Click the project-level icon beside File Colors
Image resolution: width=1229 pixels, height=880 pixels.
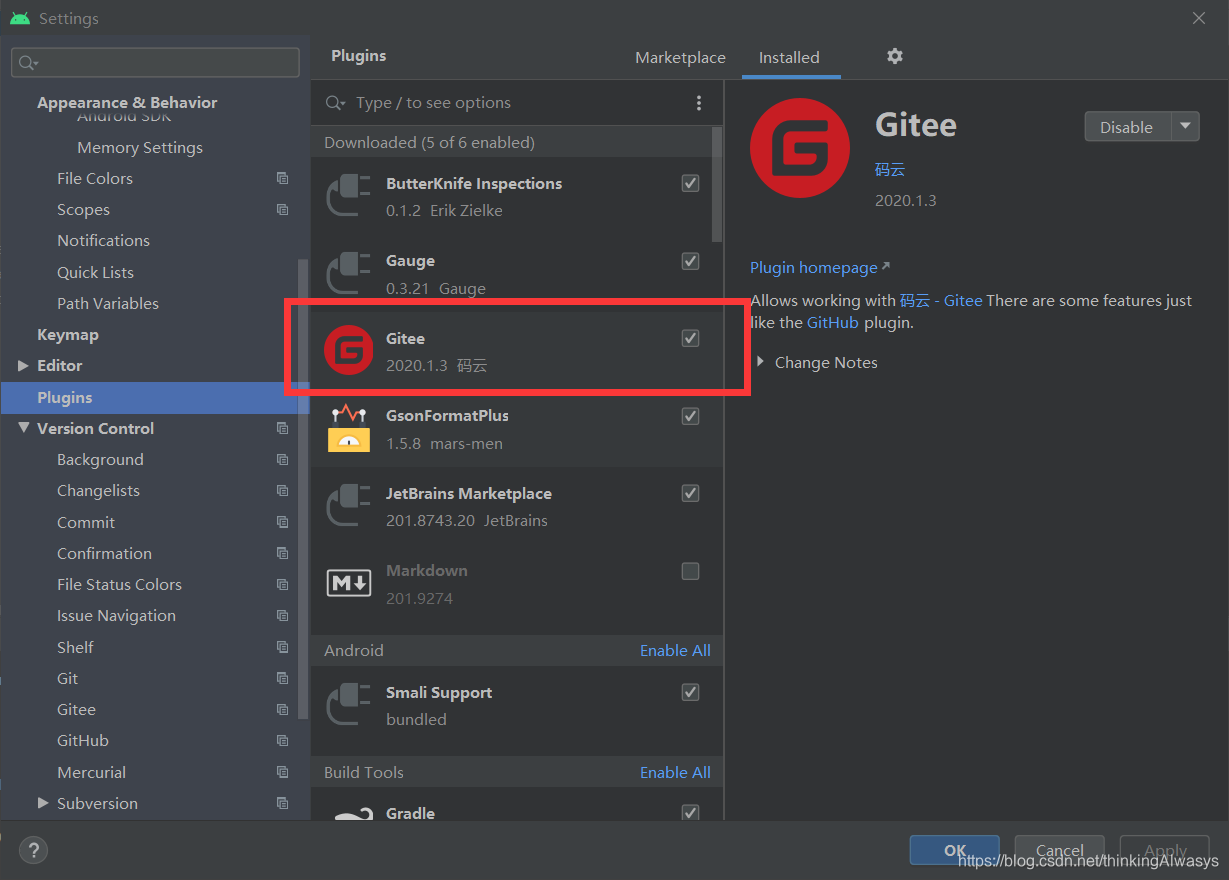pos(283,178)
